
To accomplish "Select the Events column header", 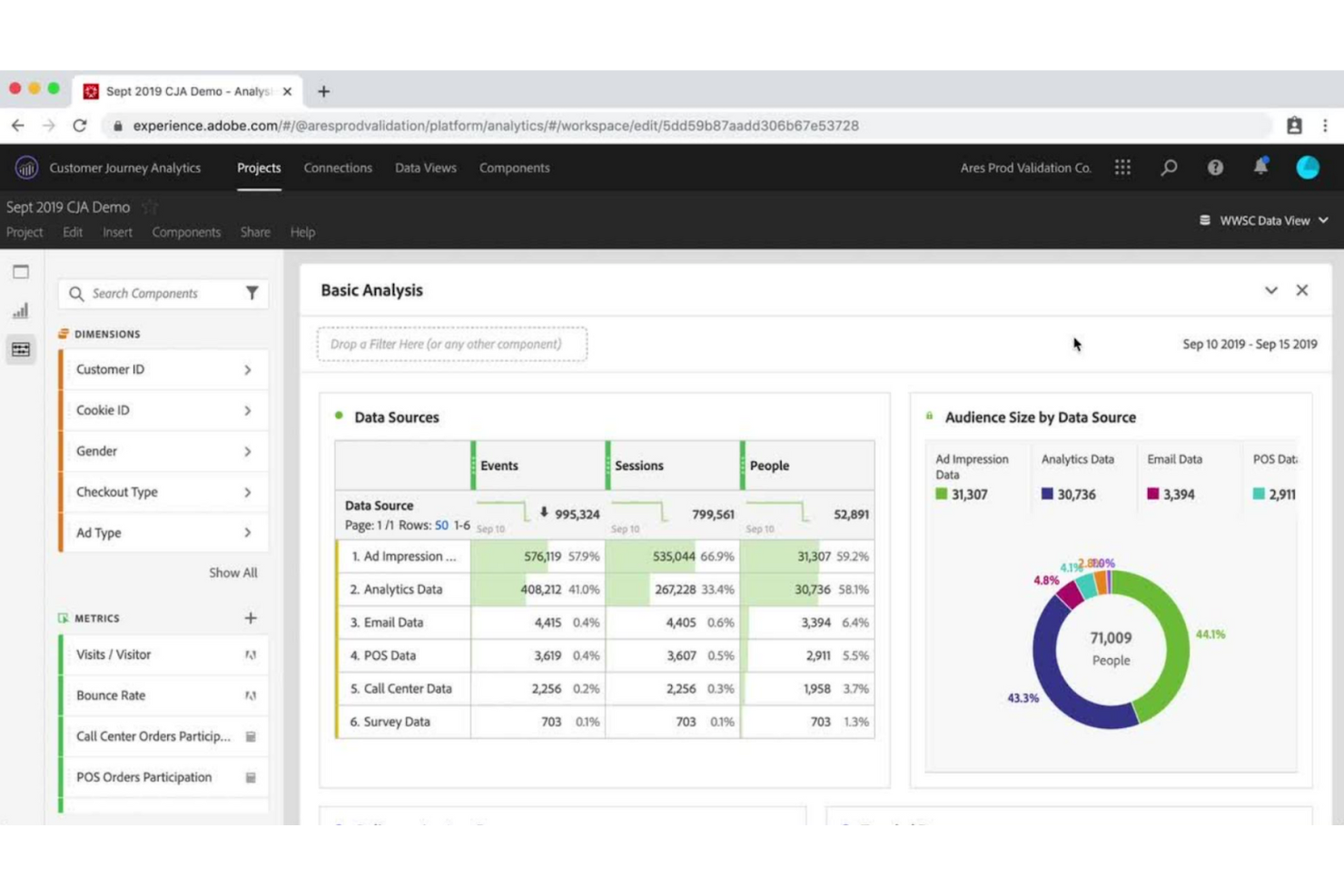I will 539,466.
